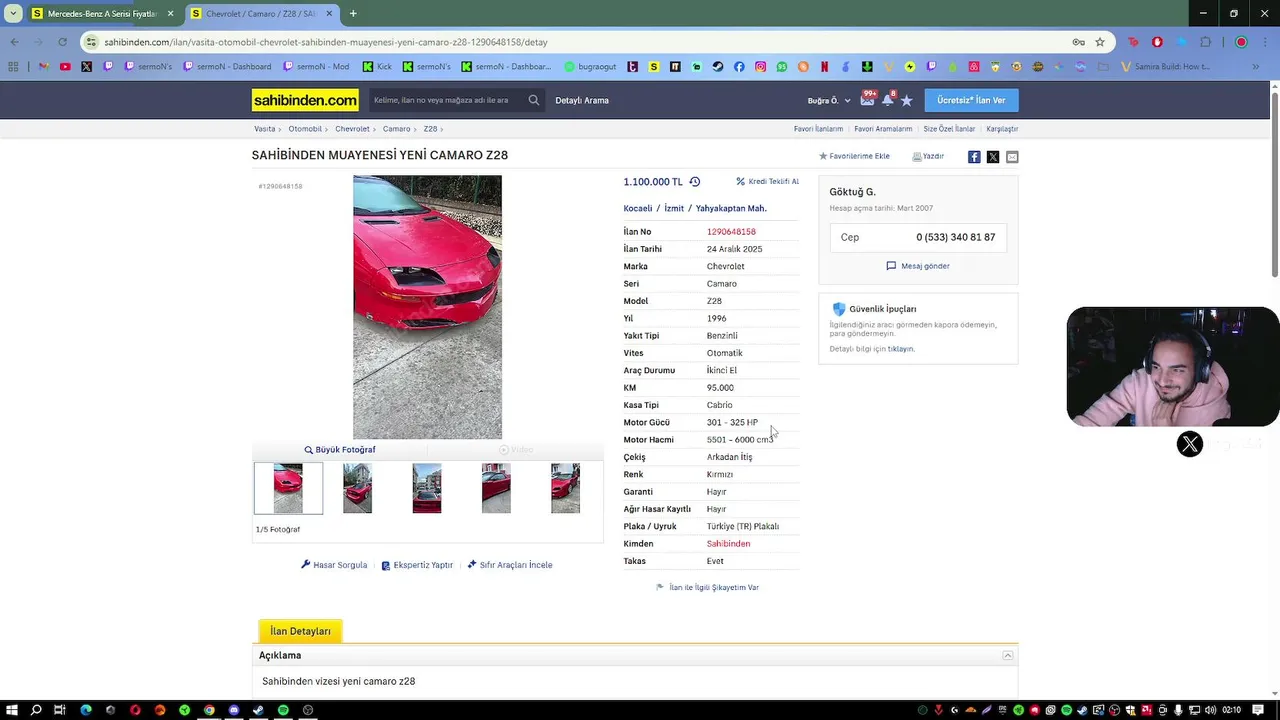The image size is (1280, 720).
Task: Click the page vertical scrollbar
Action: click(x=1275, y=185)
